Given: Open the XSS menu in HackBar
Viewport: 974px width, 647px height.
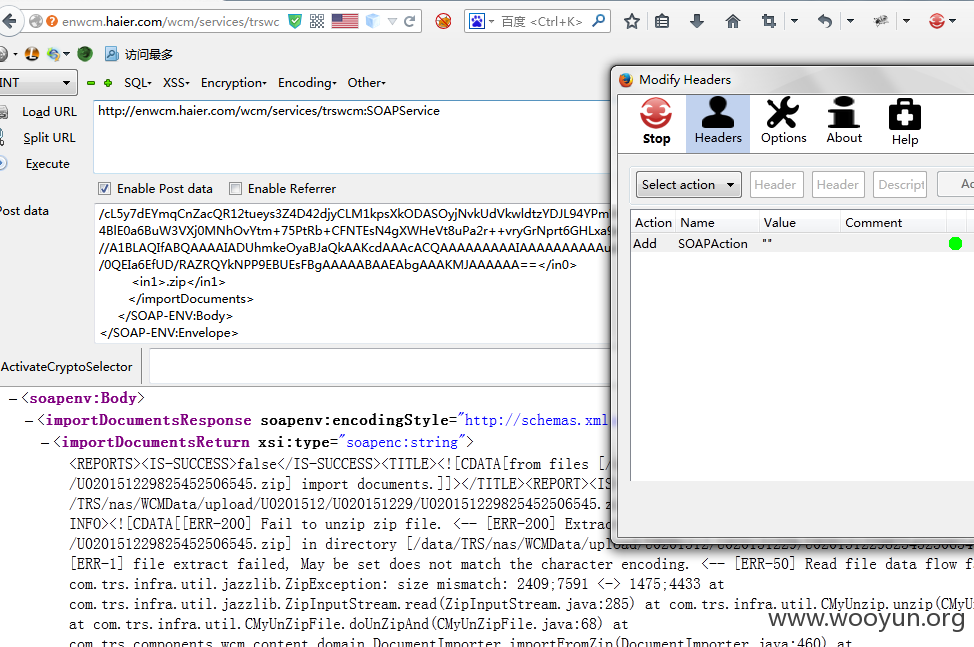Looking at the screenshot, I should point(176,83).
